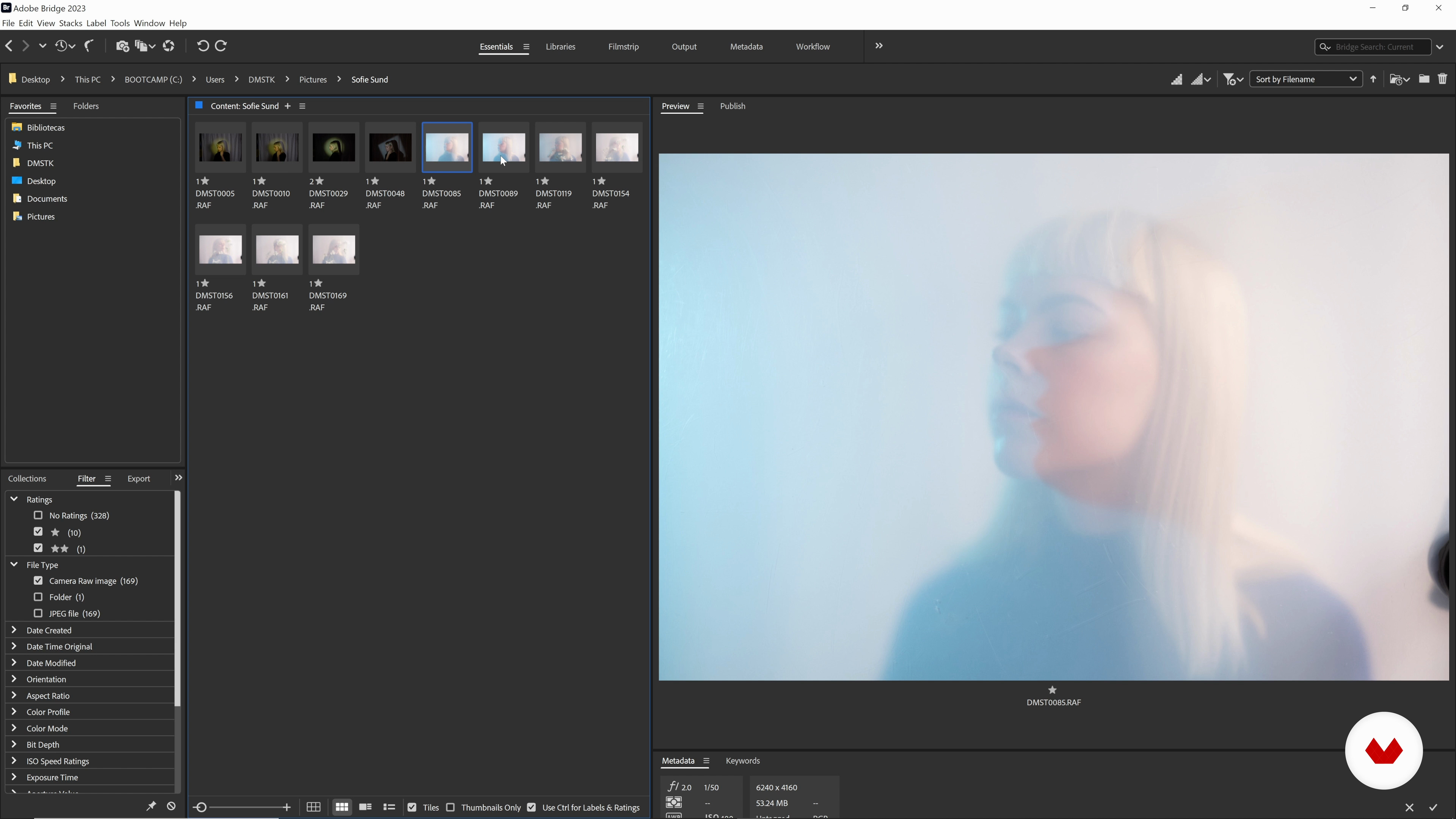Viewport: 1456px width, 819px height.
Task: Check the JPEG file filter
Action: pos(38,613)
